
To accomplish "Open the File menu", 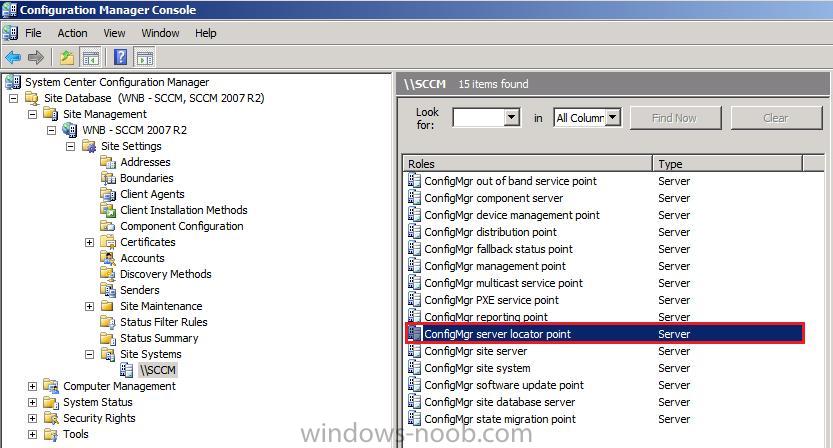I will pyautogui.click(x=33, y=33).
